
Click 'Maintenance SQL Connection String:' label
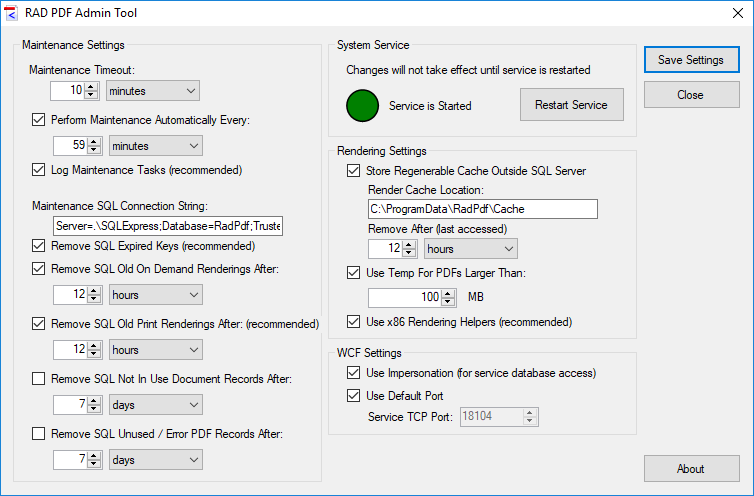[120, 206]
